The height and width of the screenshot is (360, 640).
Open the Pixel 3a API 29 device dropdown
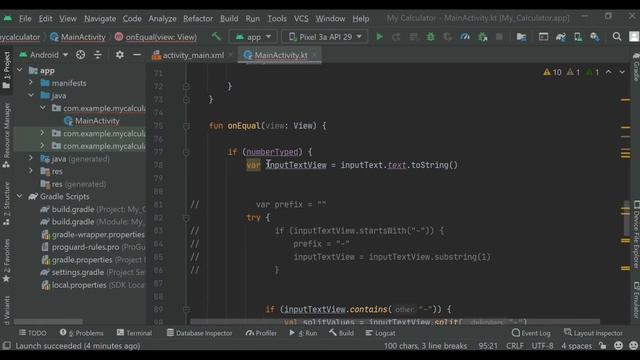click(325, 37)
